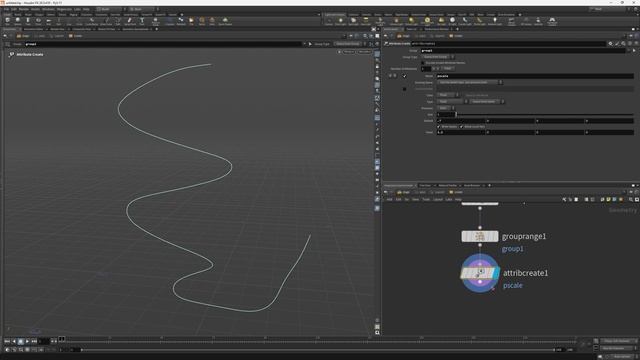
Task: Select the Spray Paint shelf tool
Action: coord(130,21)
